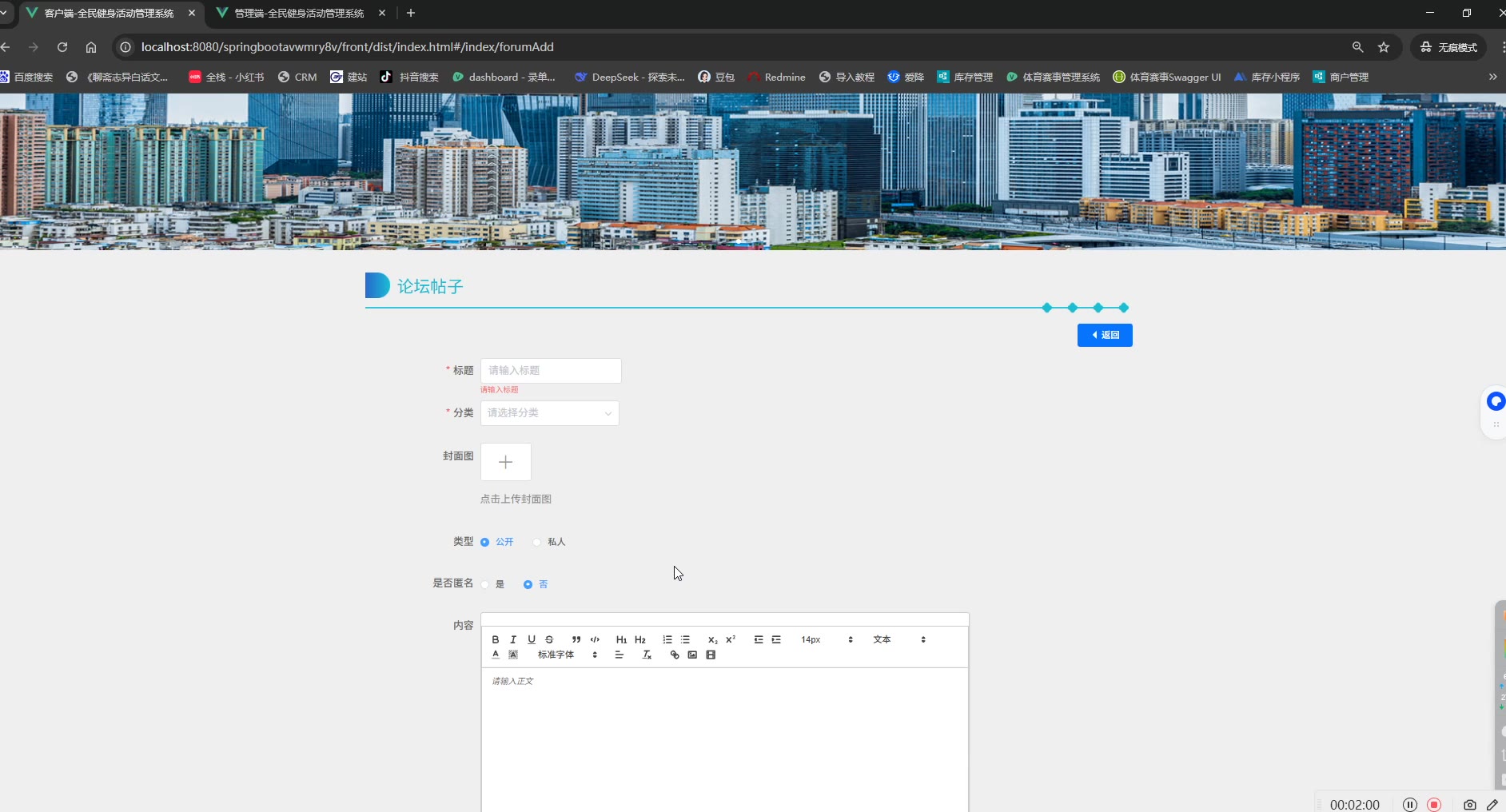This screenshot has height=812, width=1506.
Task: Select the 私人 (private) type radio
Action: [537, 542]
